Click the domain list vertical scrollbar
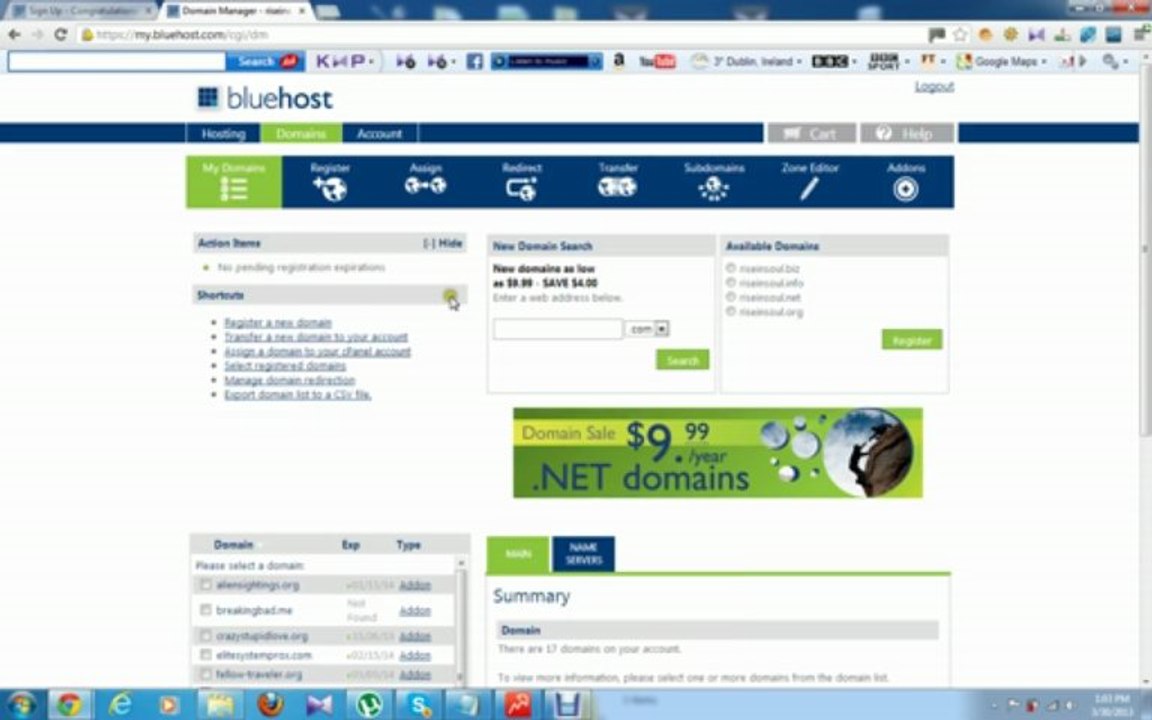Screen dimensions: 1152x720 461,621
